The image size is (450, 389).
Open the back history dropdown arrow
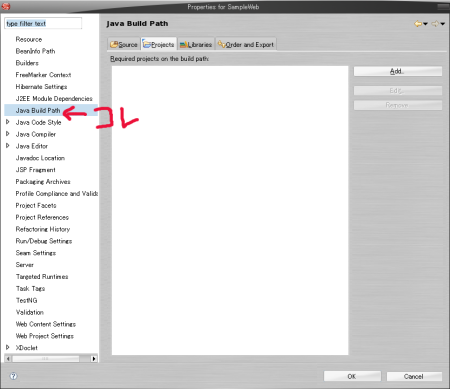425,24
